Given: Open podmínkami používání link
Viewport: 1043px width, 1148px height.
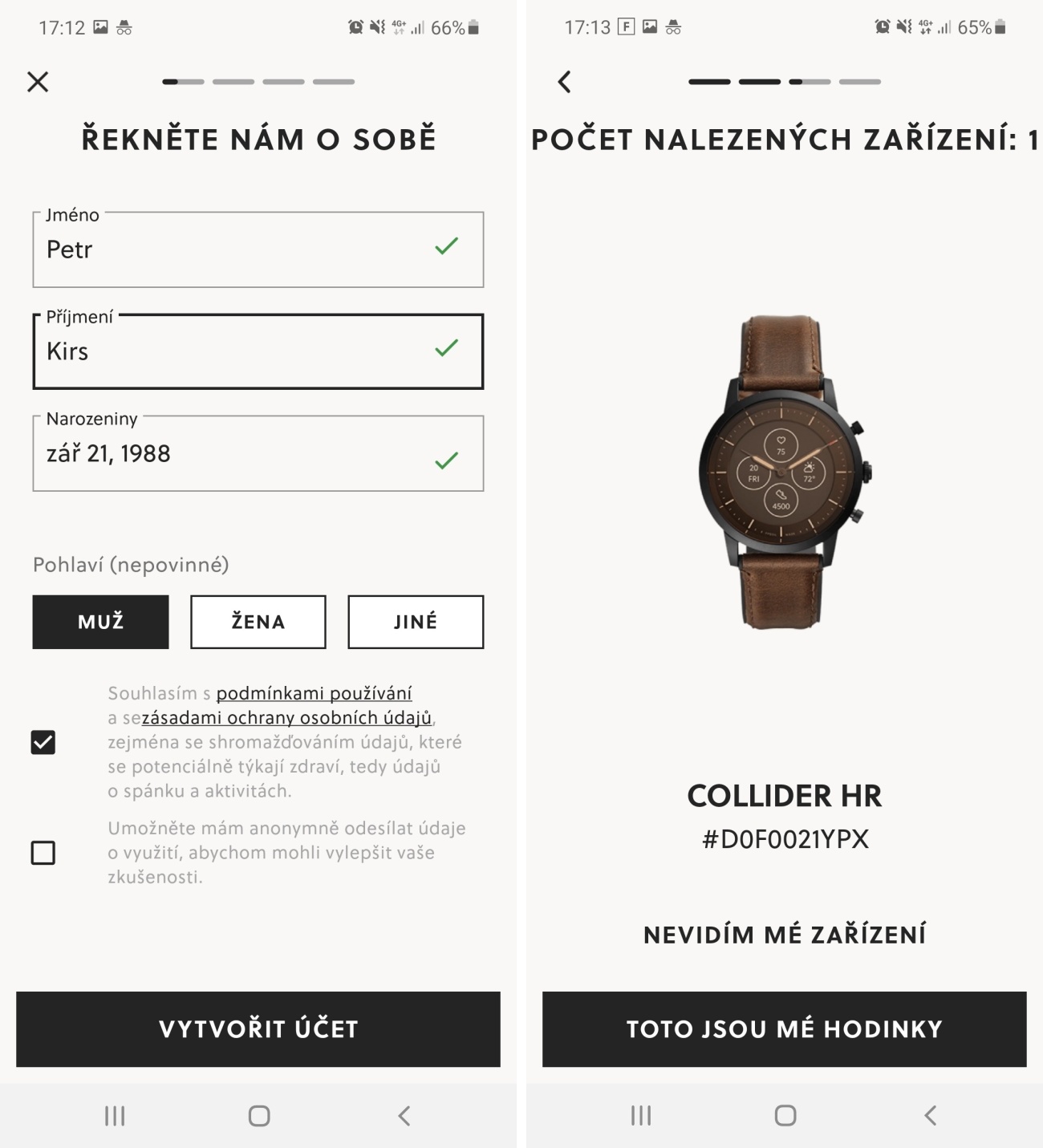Looking at the screenshot, I should click(x=314, y=693).
